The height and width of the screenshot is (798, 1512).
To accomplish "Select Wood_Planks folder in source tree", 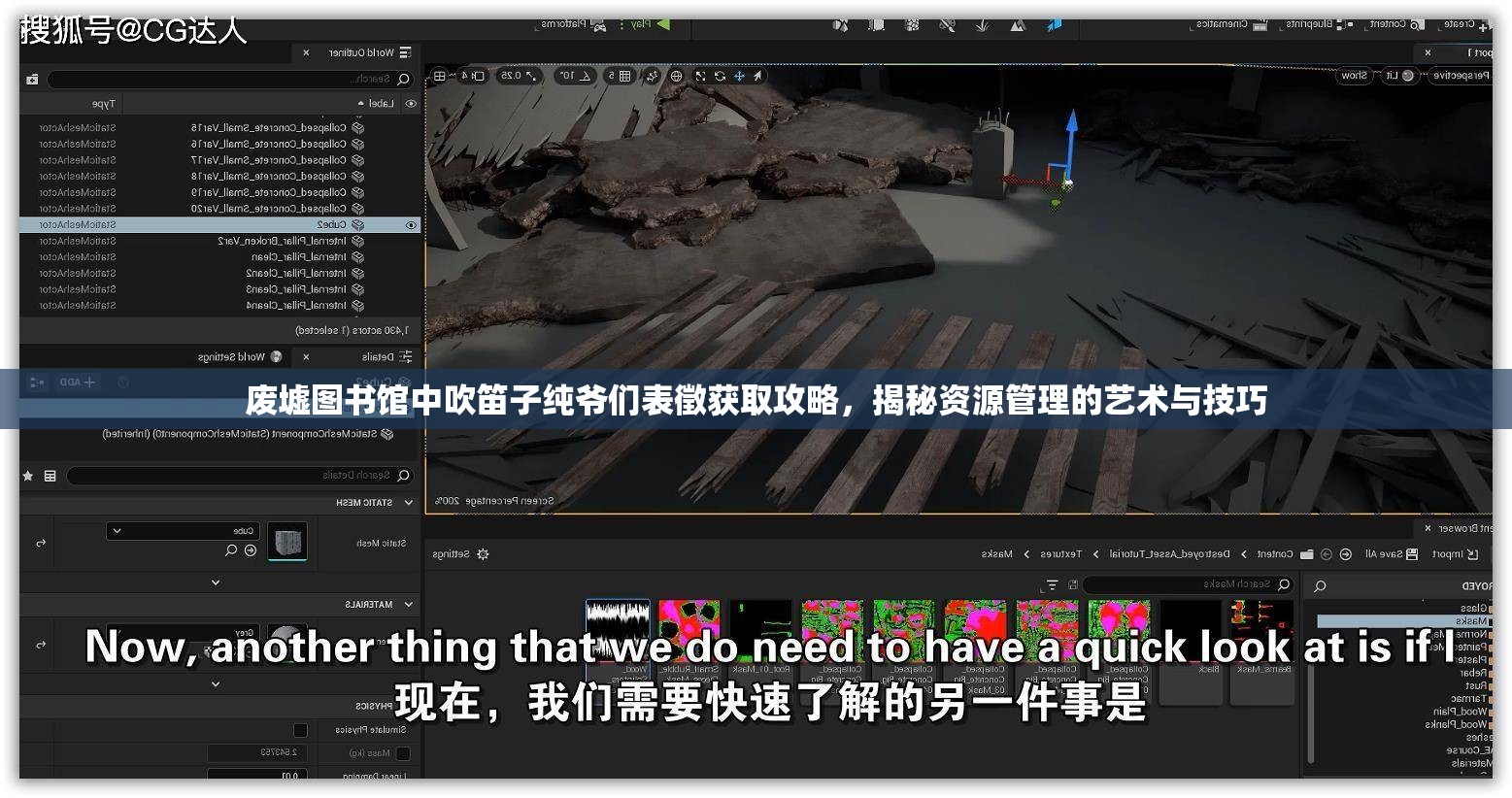I will 1458,724.
